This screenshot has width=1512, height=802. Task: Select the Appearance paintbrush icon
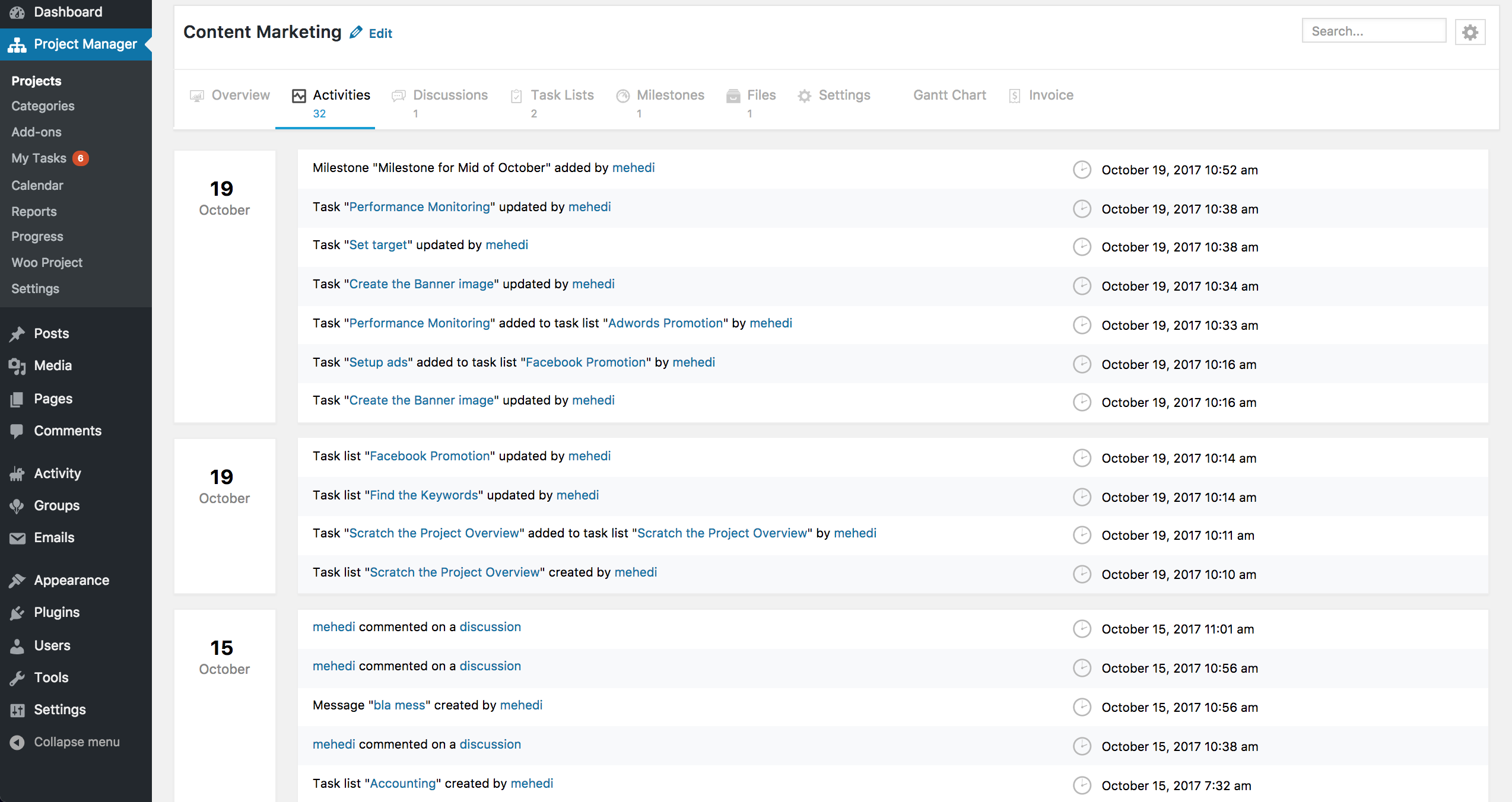[17, 581]
